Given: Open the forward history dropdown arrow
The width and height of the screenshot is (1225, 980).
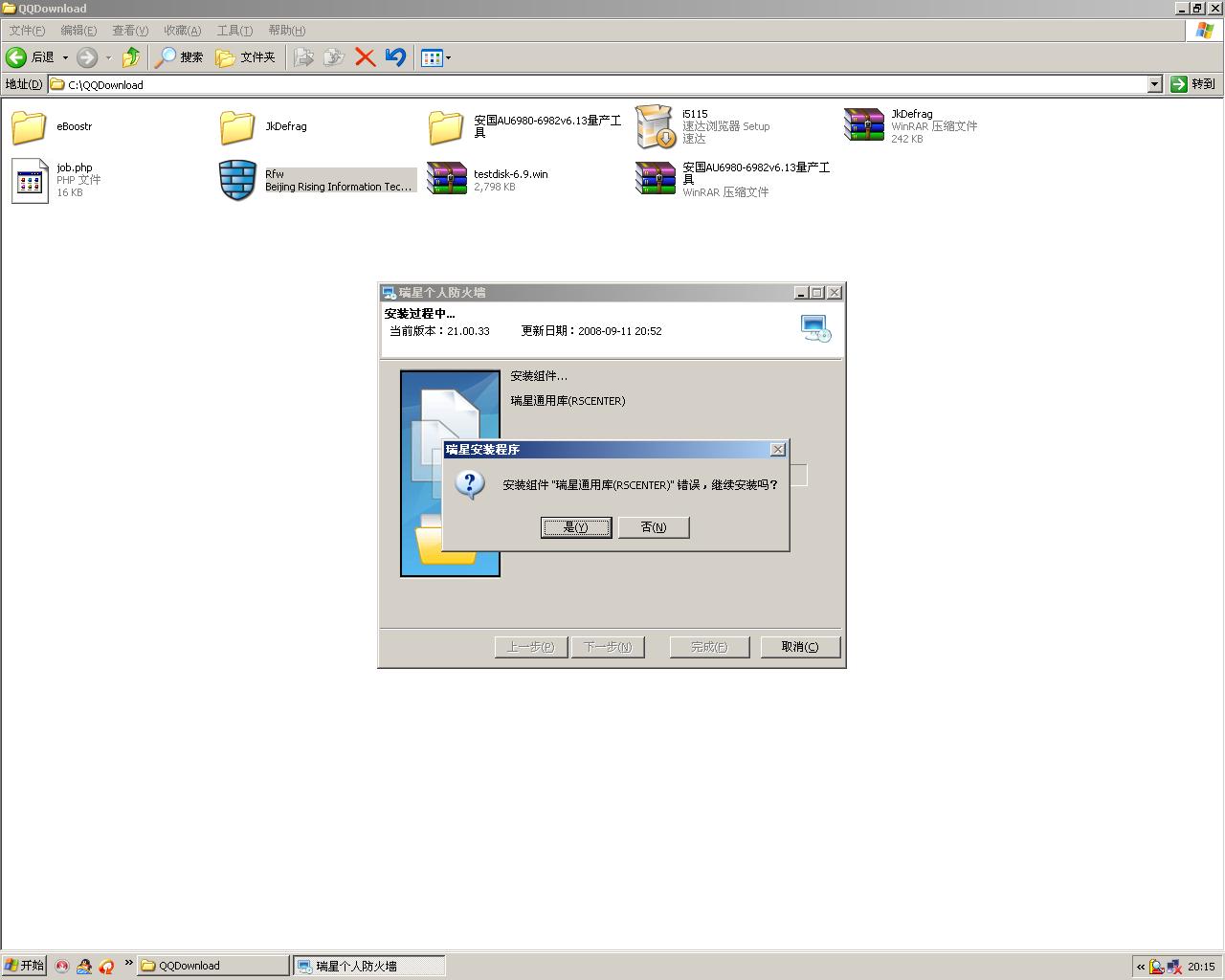Looking at the screenshot, I should pyautogui.click(x=108, y=57).
